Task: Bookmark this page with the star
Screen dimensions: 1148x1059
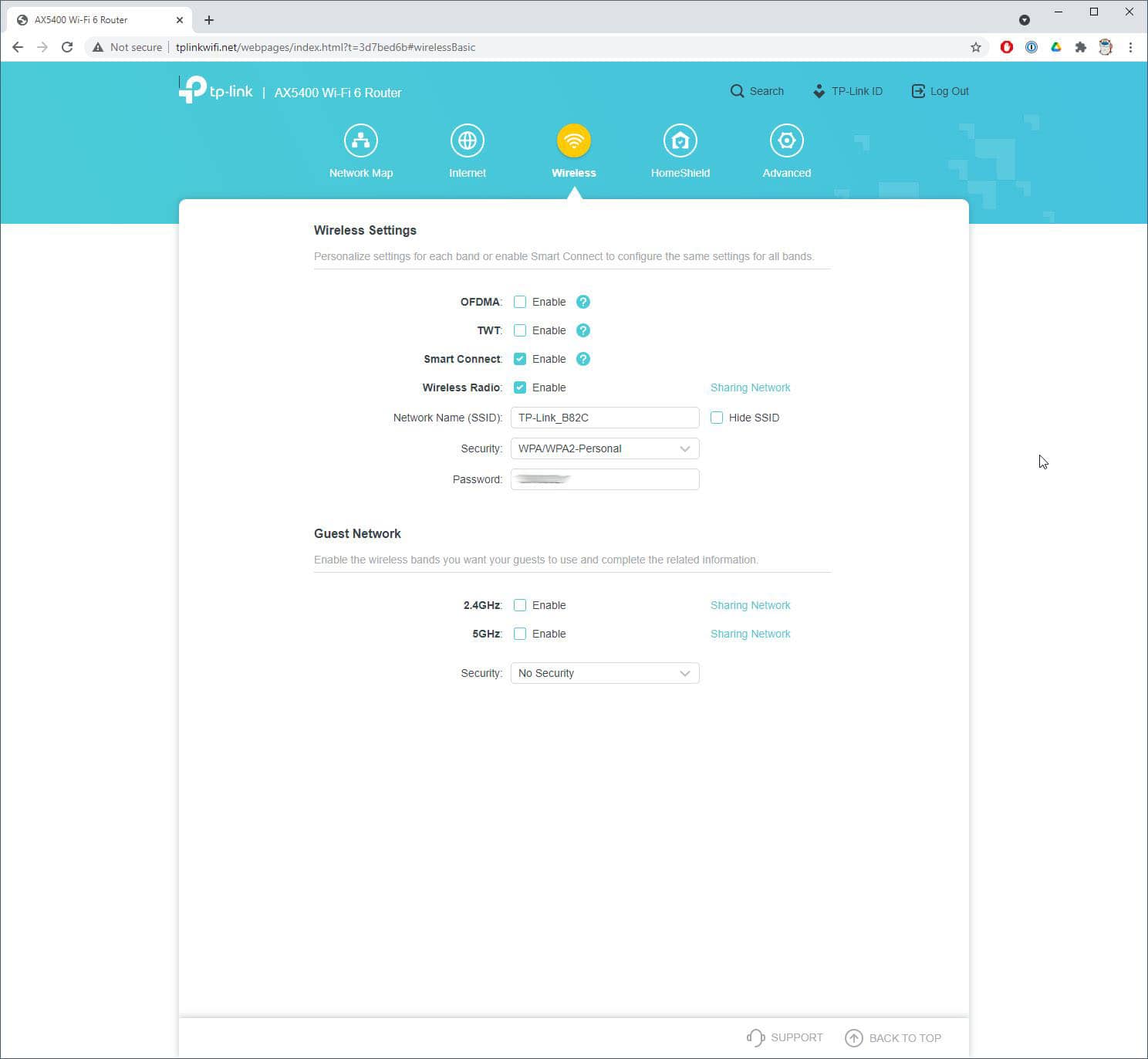Action: [x=976, y=47]
